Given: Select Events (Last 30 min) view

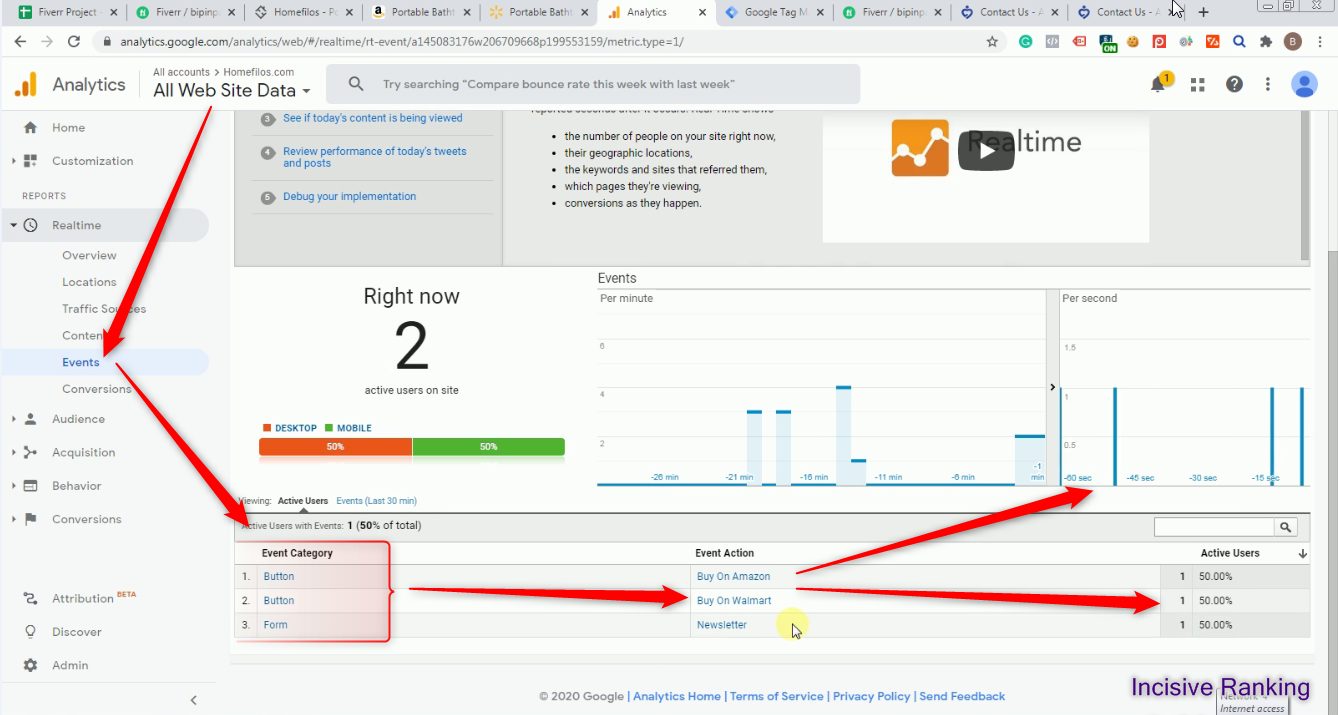Looking at the screenshot, I should coord(376,501).
